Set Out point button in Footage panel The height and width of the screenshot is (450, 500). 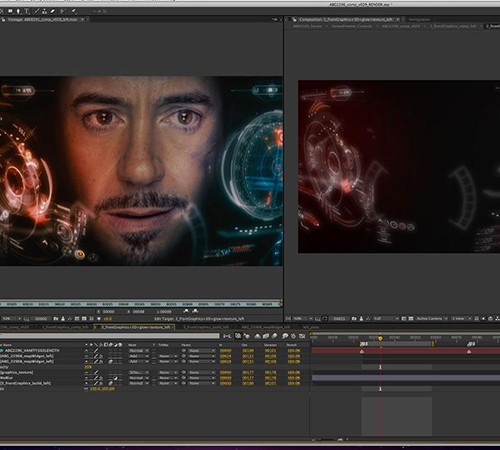point(129,312)
